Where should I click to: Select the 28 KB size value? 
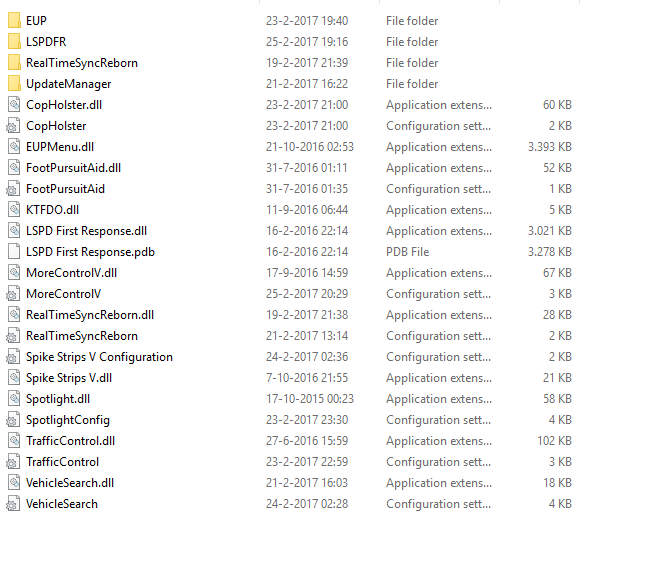(x=557, y=315)
